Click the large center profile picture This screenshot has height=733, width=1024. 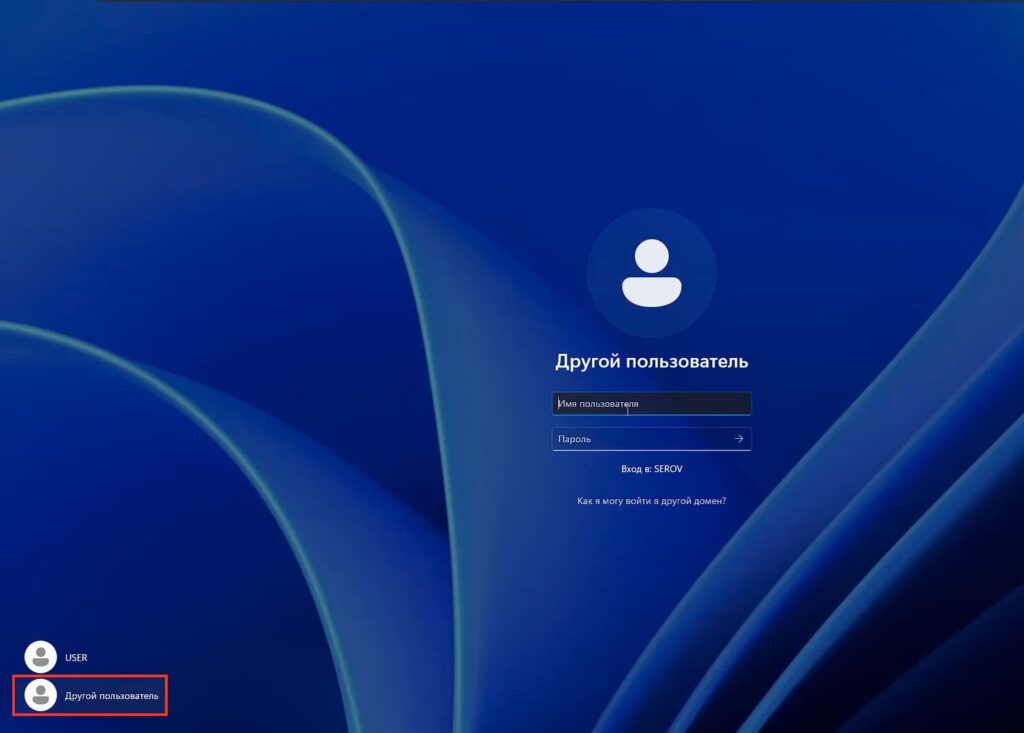tap(651, 273)
